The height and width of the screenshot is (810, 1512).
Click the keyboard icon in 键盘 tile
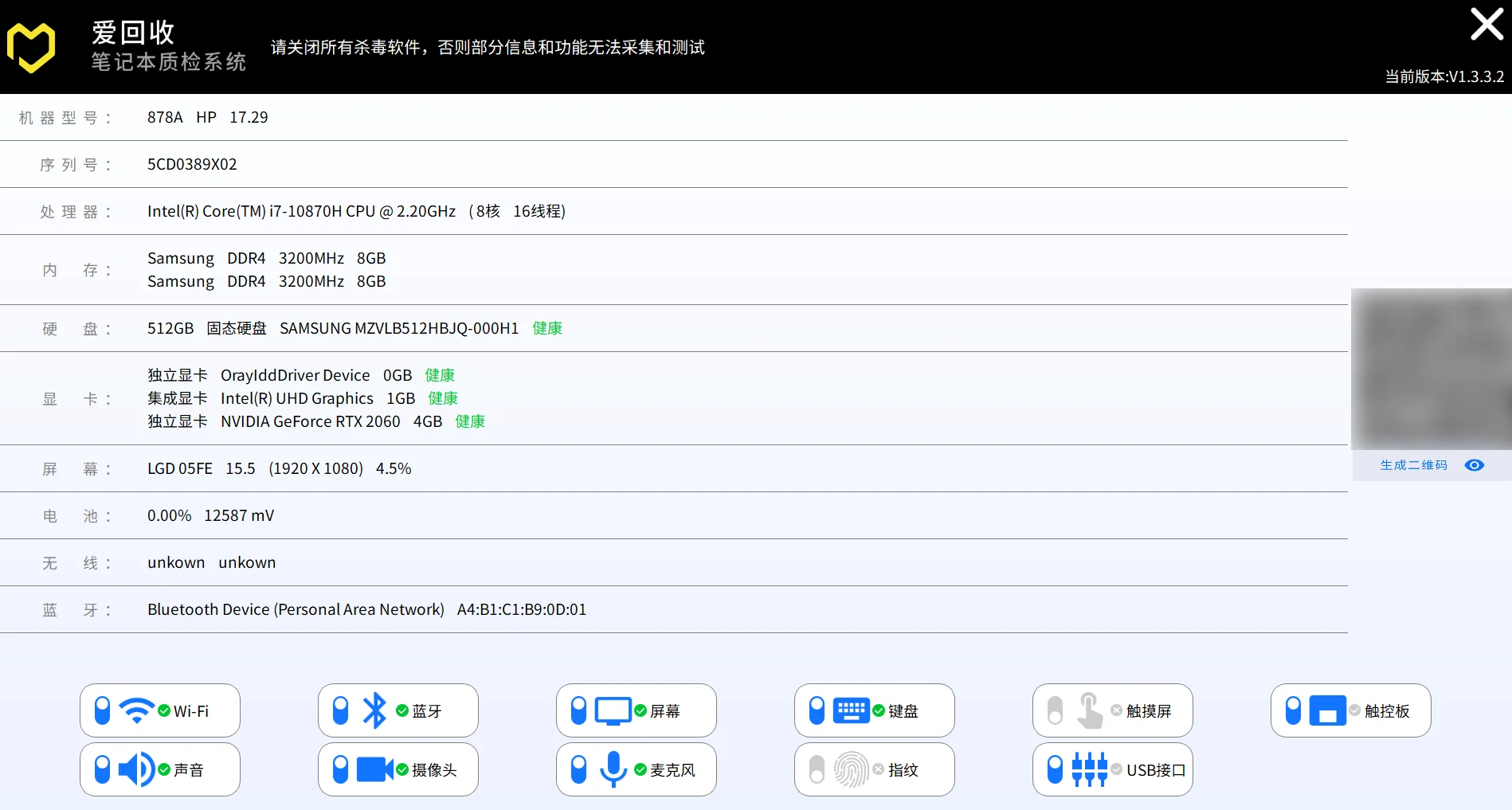pos(851,709)
